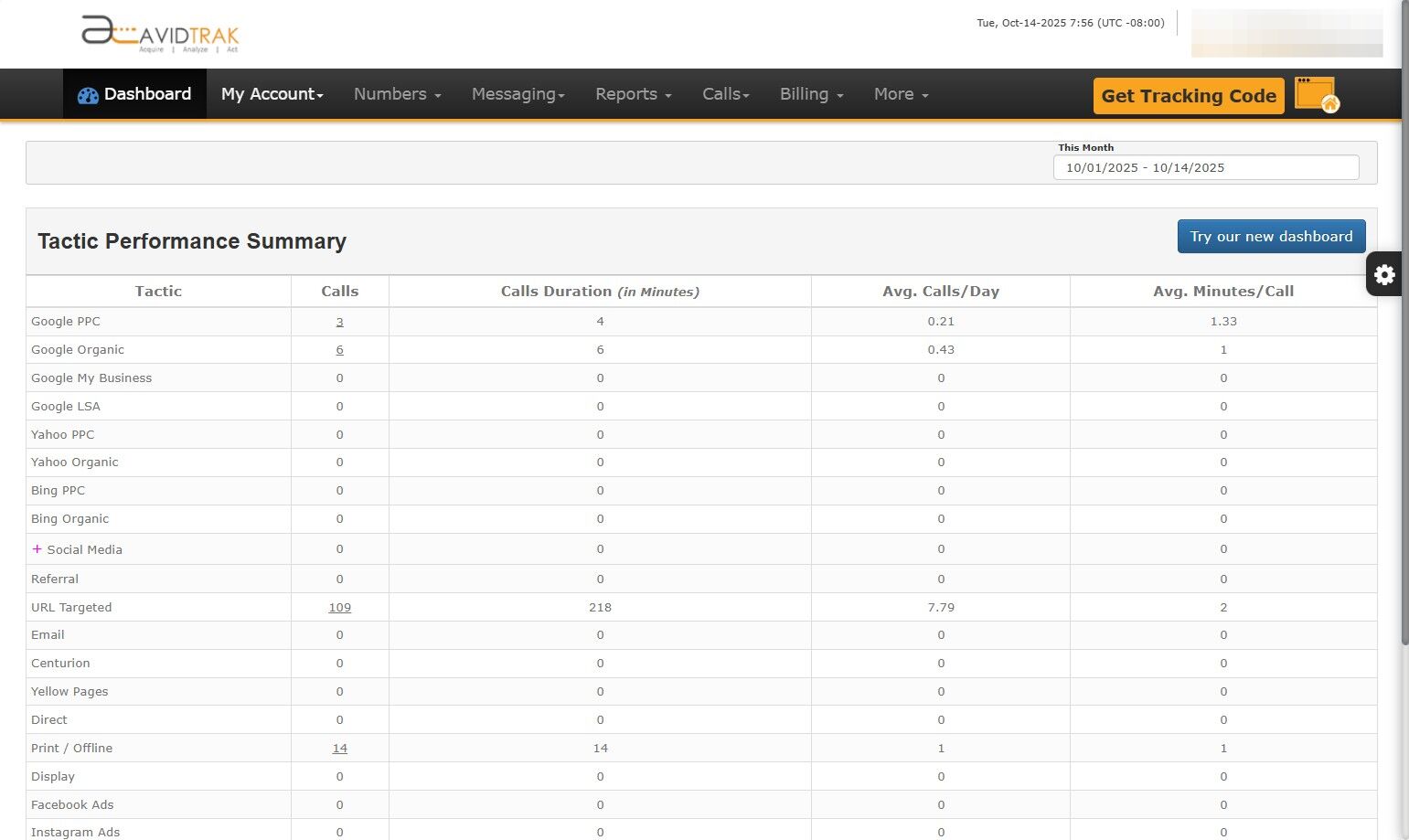
Task: Click the 6 calls link for Google Organic
Action: 339,349
